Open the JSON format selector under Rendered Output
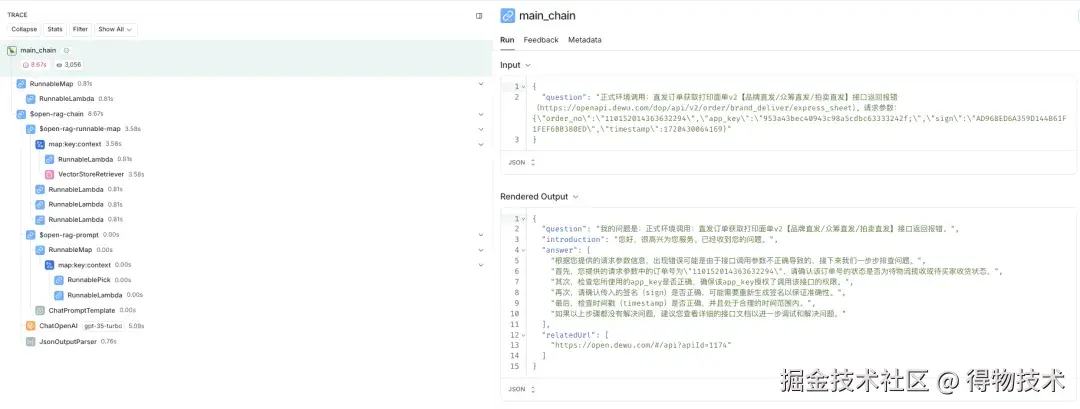This screenshot has height=409, width=1080. pyautogui.click(x=521, y=389)
